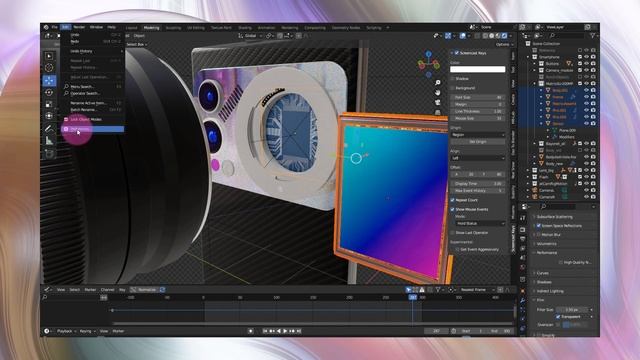Open the viewport Options dropdown
640x360 pixels.
point(504,44)
